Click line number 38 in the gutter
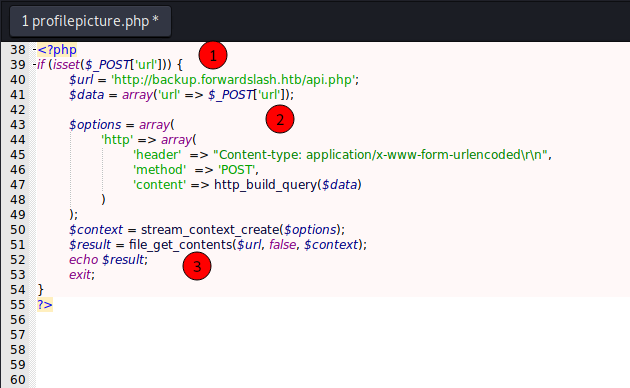This screenshot has width=630, height=388. (18, 50)
